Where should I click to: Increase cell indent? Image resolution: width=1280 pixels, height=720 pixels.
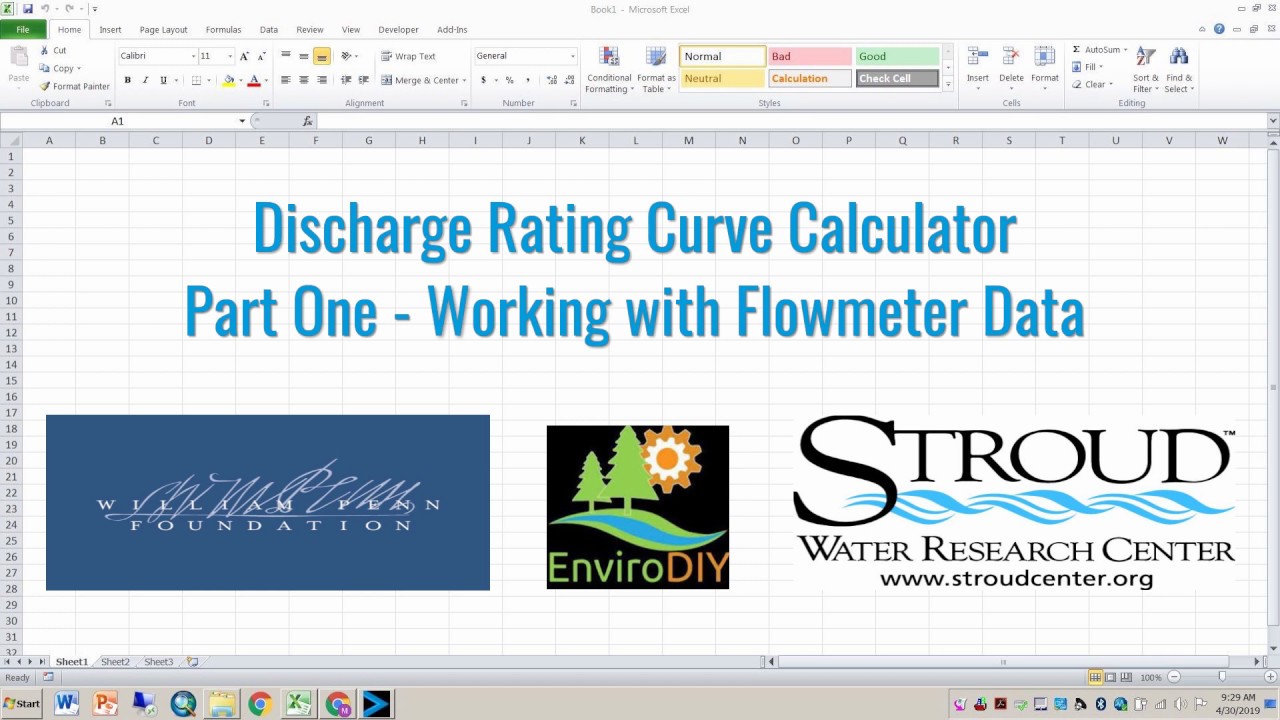(x=363, y=80)
